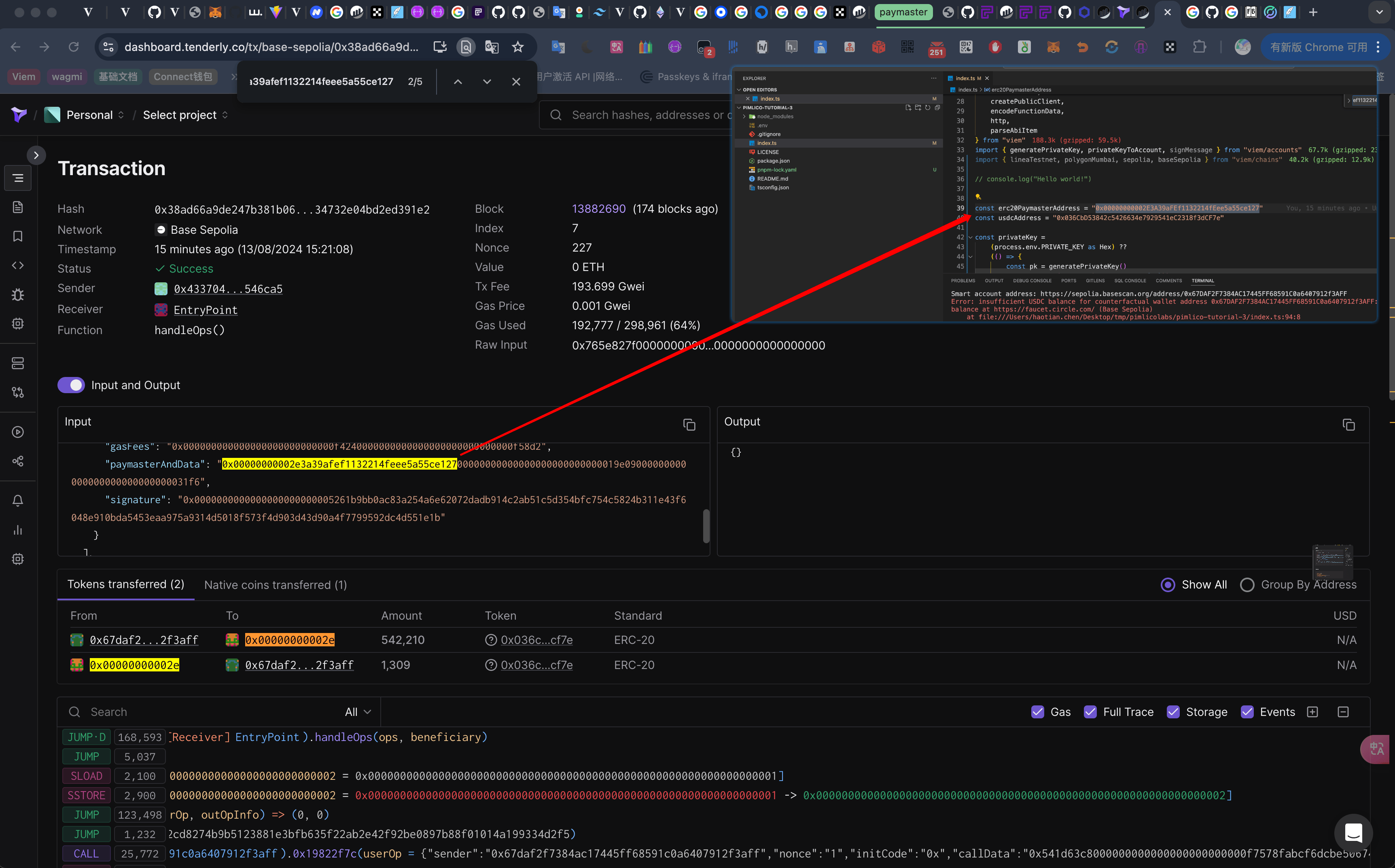This screenshot has height=868, width=1395.
Task: Open the play simulator icon in sidebar
Action: [x=18, y=432]
